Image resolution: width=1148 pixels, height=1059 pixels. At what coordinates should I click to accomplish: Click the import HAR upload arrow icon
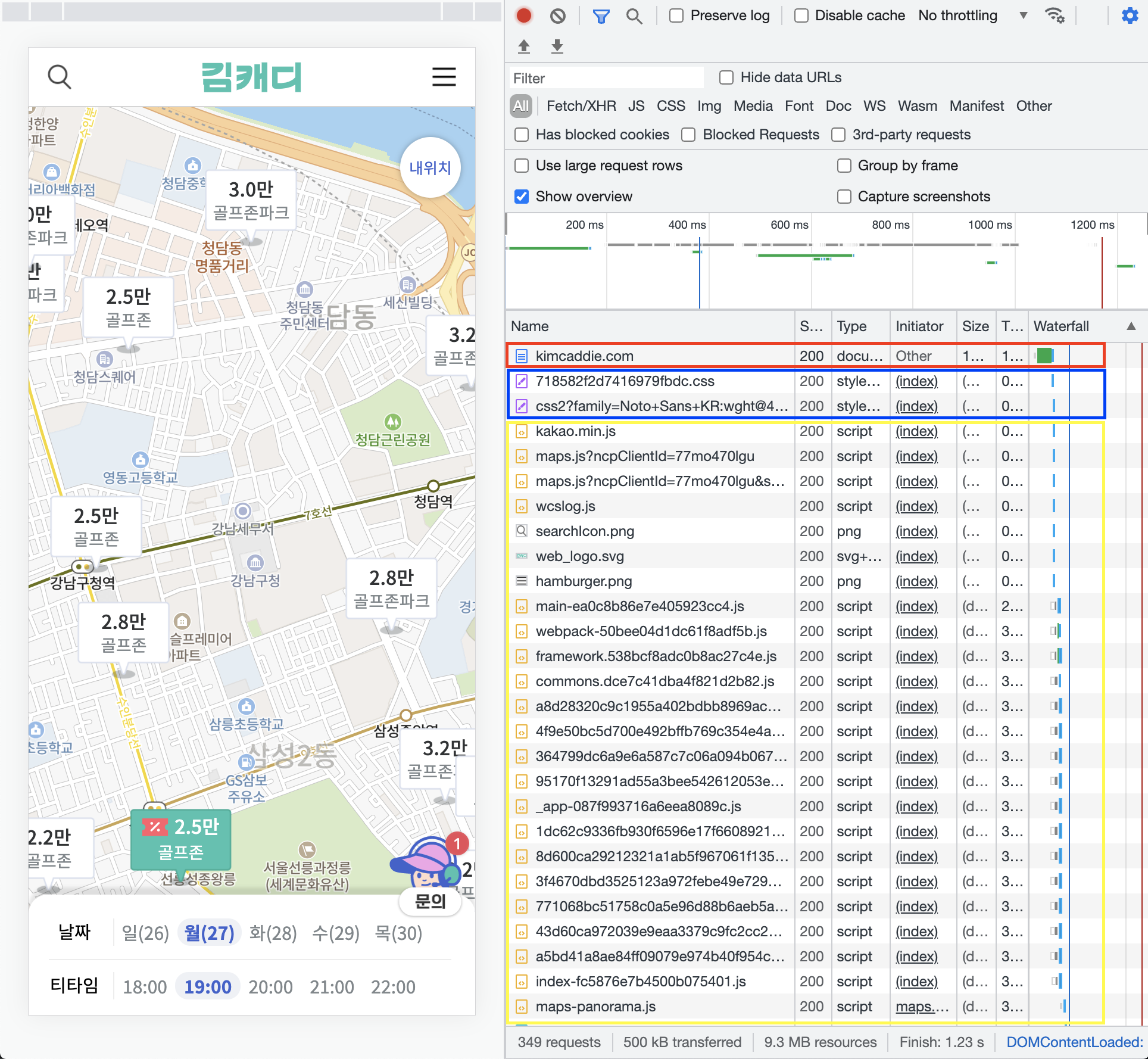tap(524, 46)
